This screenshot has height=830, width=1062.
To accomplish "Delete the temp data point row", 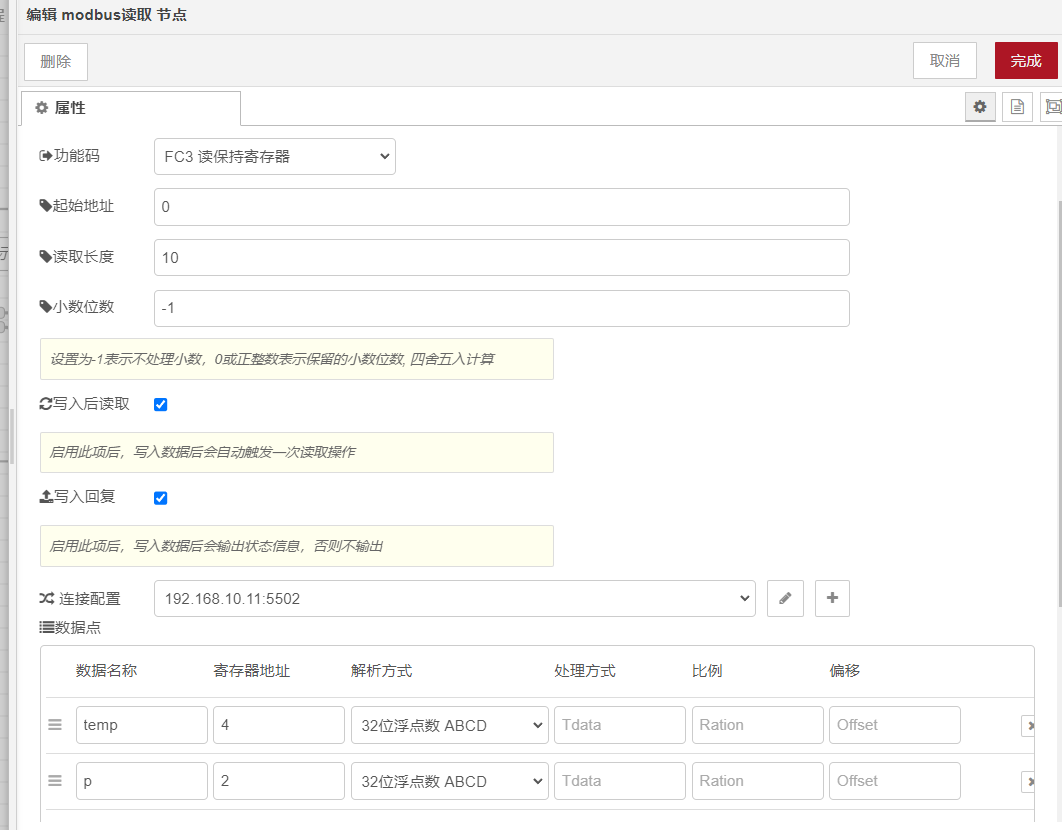I will point(1028,725).
